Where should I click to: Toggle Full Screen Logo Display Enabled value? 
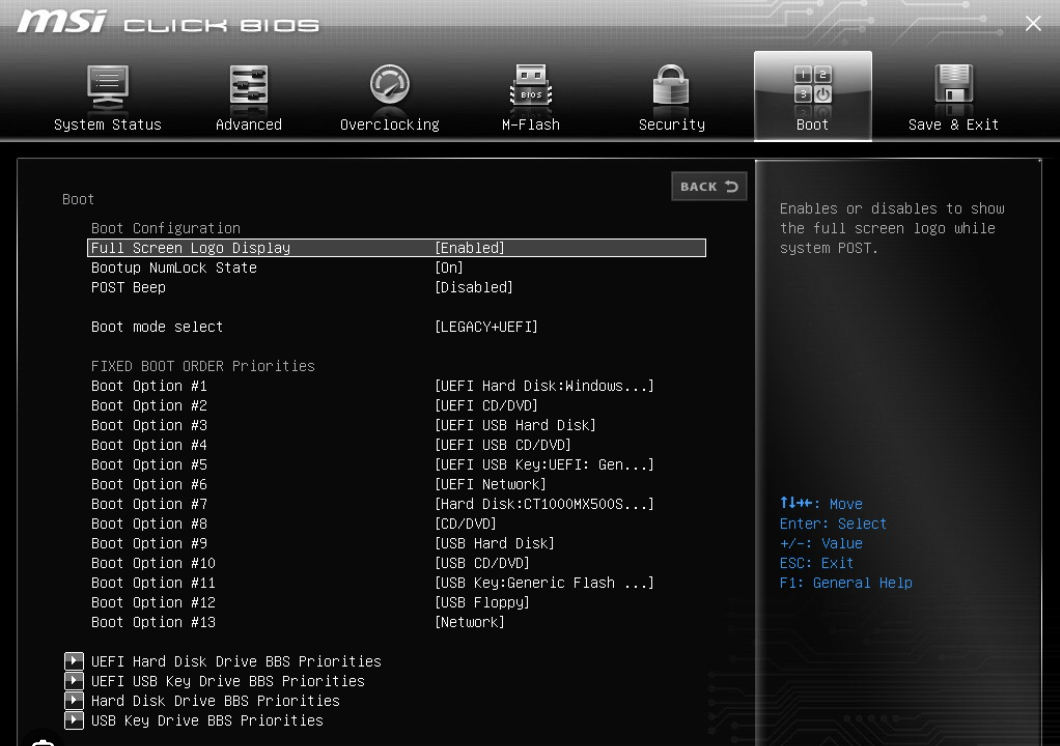pyautogui.click(x=470, y=248)
